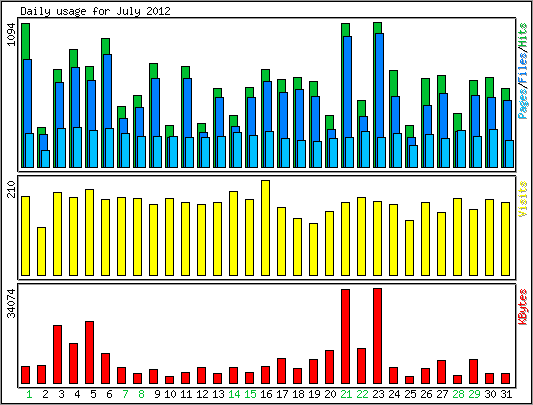
Task: Click day 31 on the x-axis
Action: pyautogui.click(x=506, y=394)
